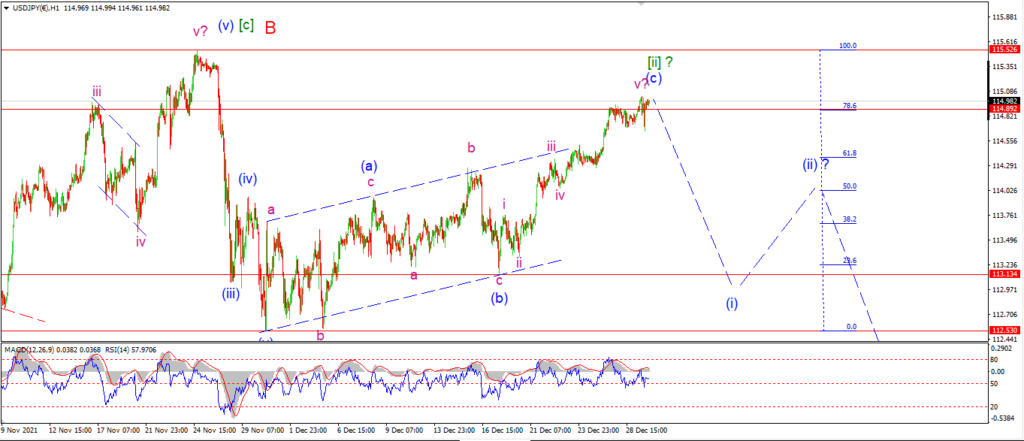
Task: Select the green [ii] ? wave label
Action: tap(660, 62)
